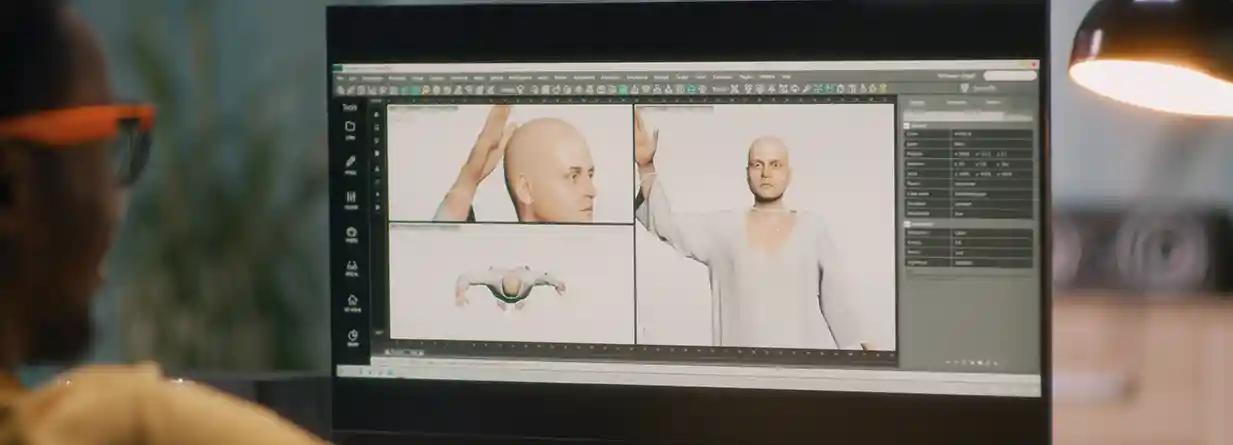
Task: Select the full-body front character viewport
Action: pyautogui.click(x=765, y=226)
